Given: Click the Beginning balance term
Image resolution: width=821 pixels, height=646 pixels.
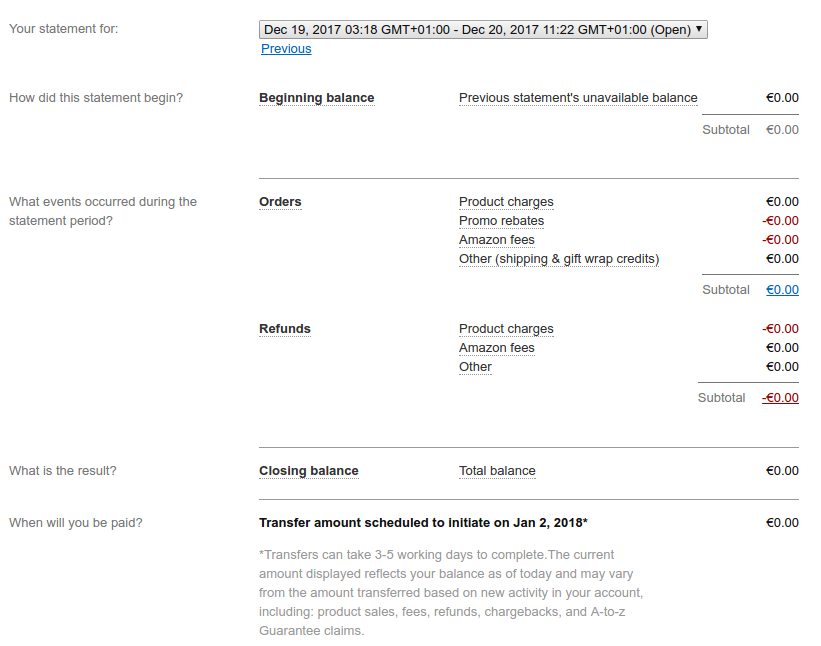Looking at the screenshot, I should click(316, 98).
